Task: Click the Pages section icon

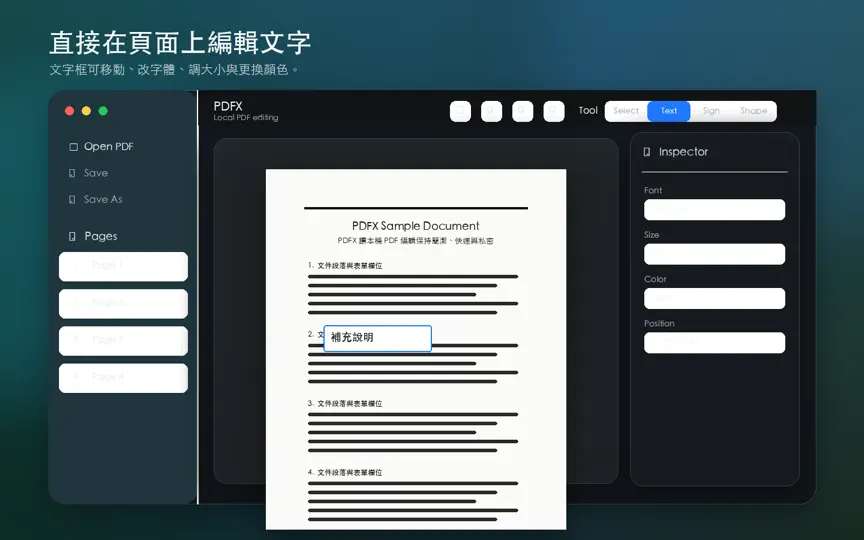Action: [x=72, y=236]
